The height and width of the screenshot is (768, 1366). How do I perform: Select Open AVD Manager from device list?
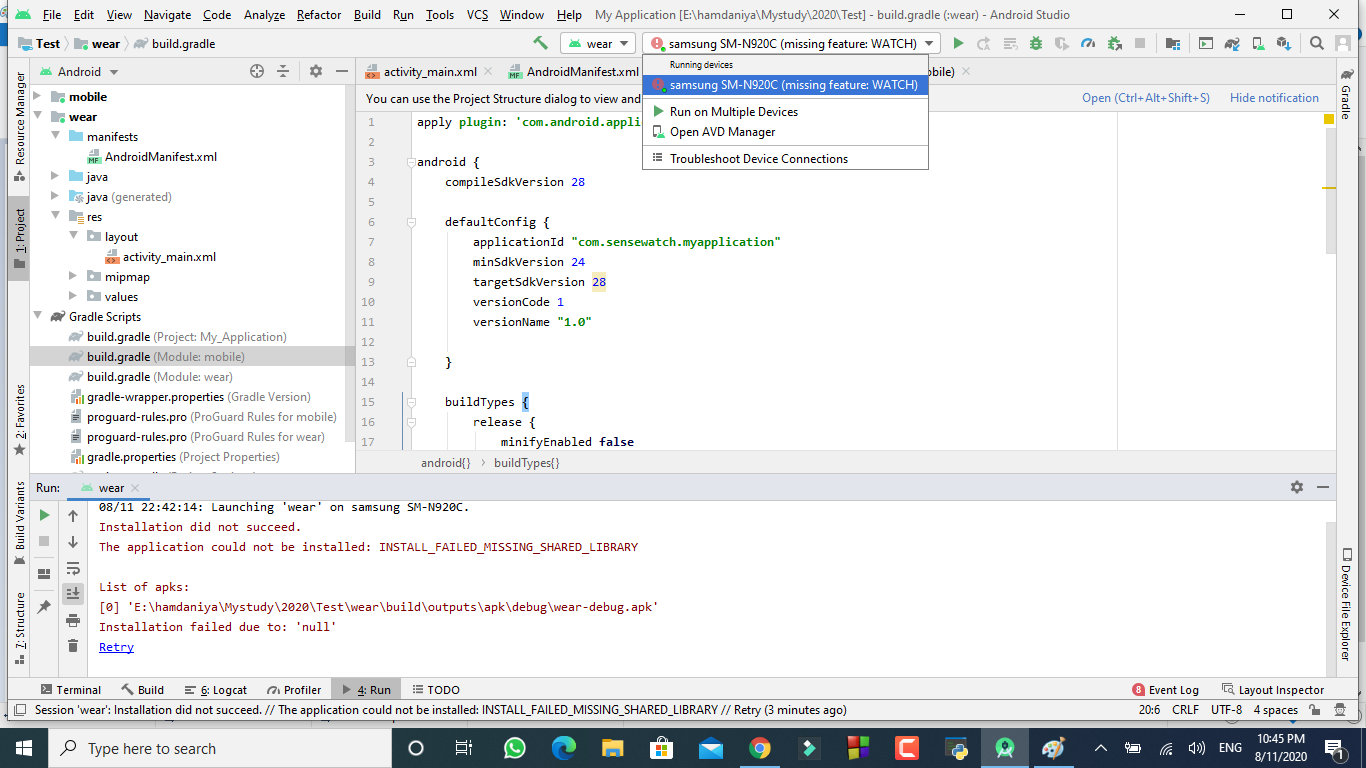coord(722,132)
